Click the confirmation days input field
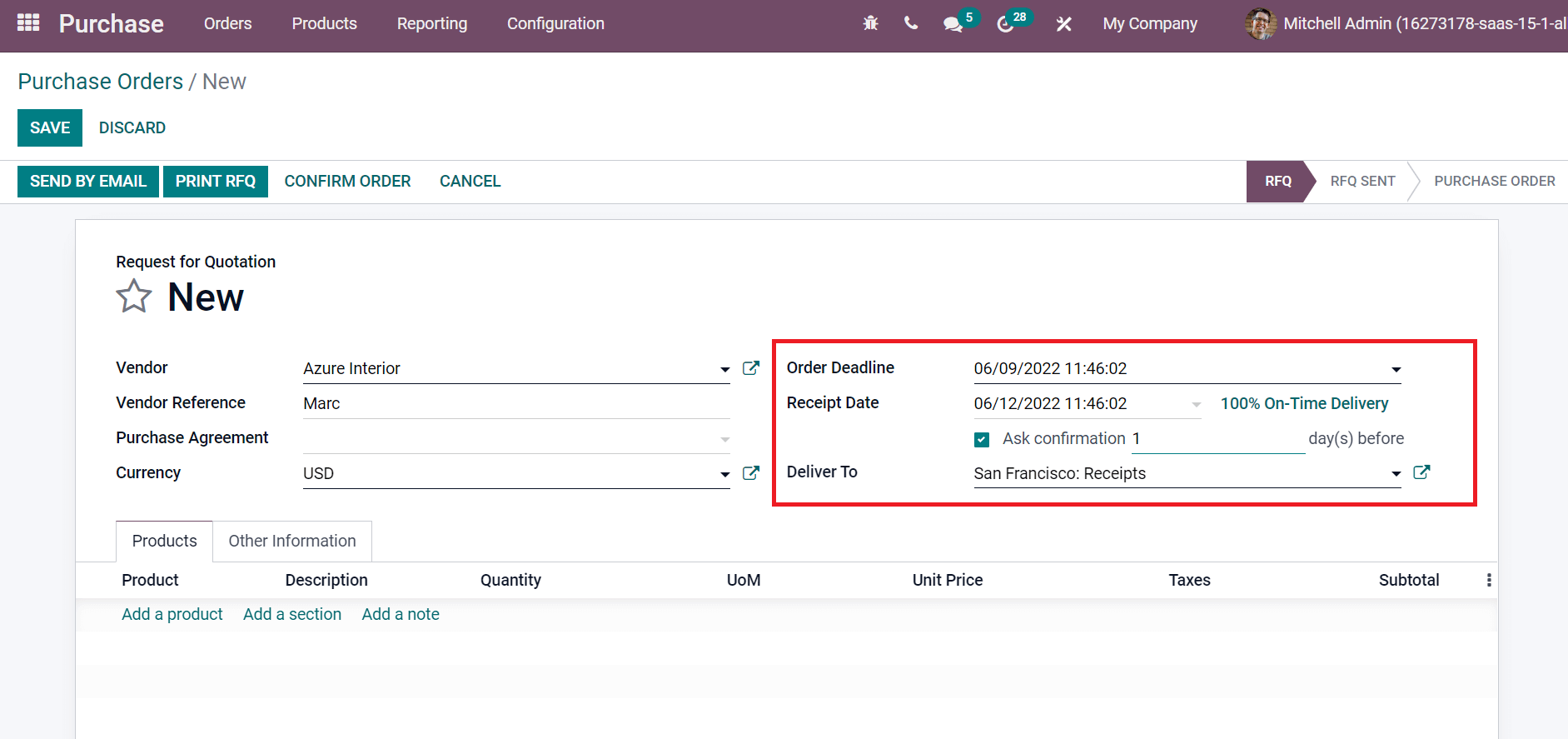The height and width of the screenshot is (739, 1568). click(1217, 438)
